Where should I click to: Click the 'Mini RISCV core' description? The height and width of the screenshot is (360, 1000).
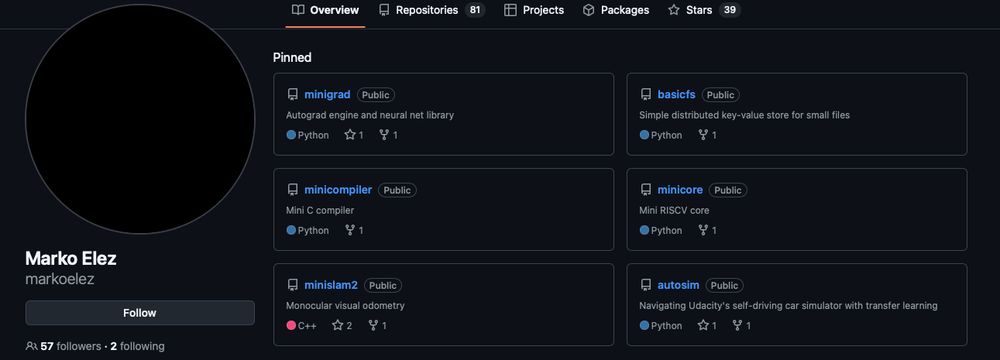[674, 210]
